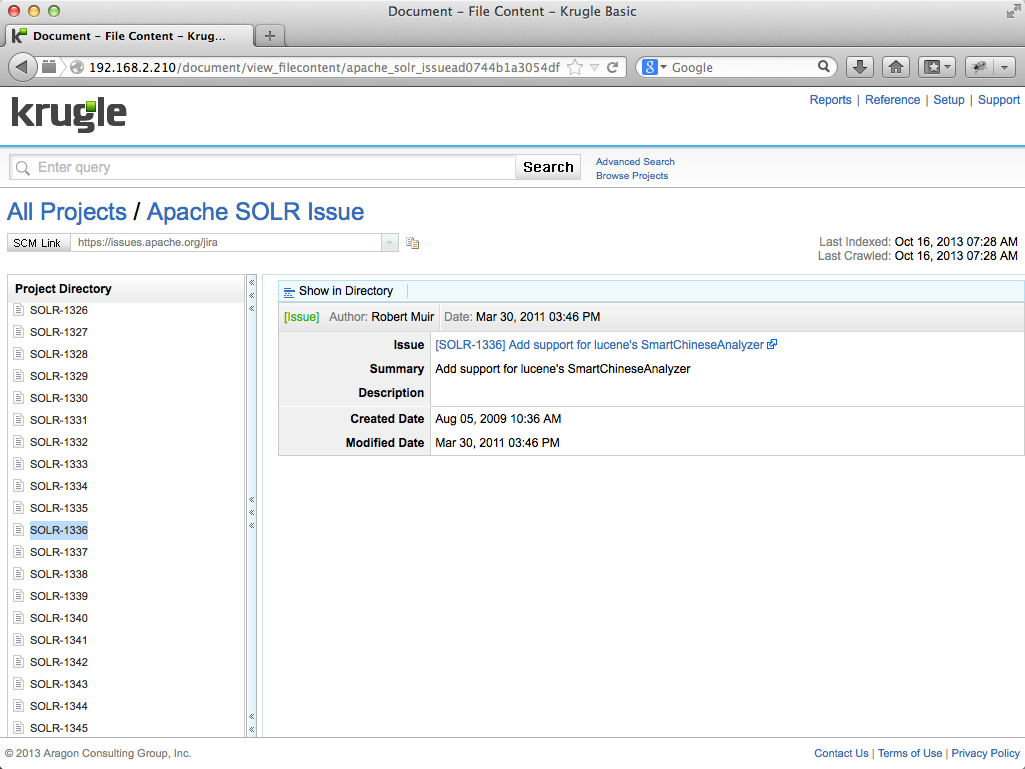Click the file icon beside SOLR-1338
The image size is (1025, 769).
point(19,573)
